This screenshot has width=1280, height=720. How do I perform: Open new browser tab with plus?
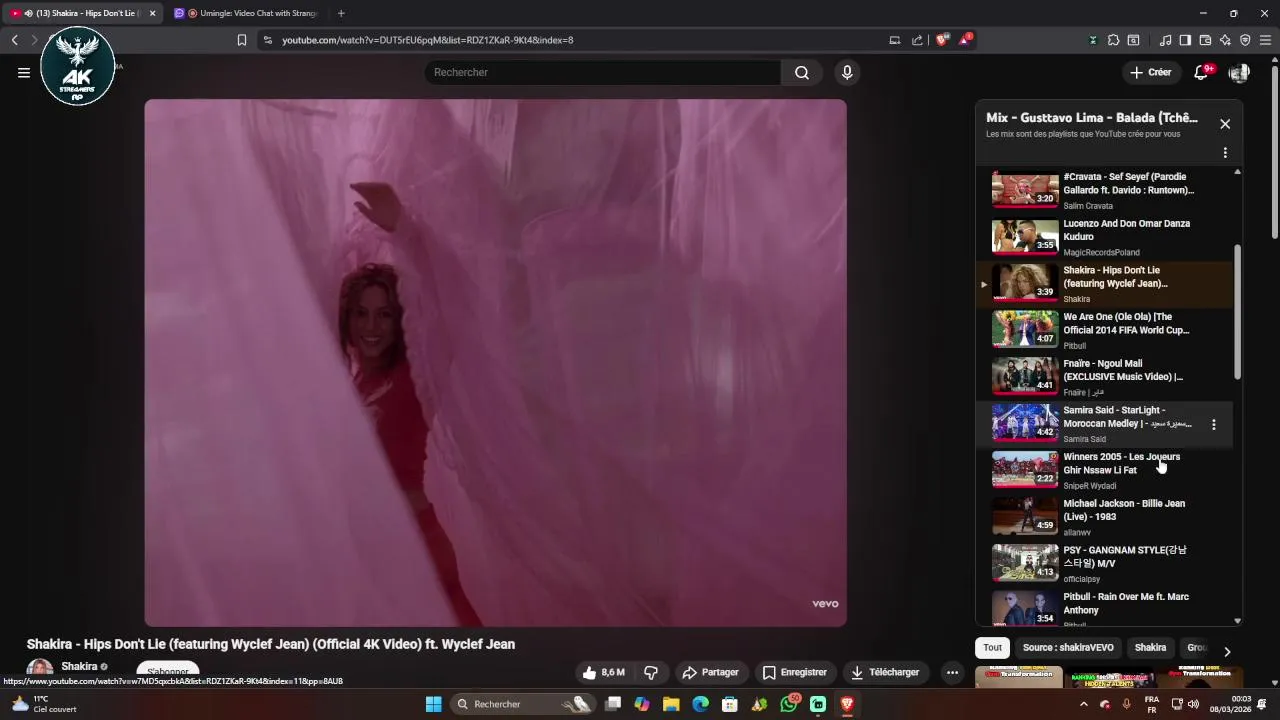coord(341,13)
